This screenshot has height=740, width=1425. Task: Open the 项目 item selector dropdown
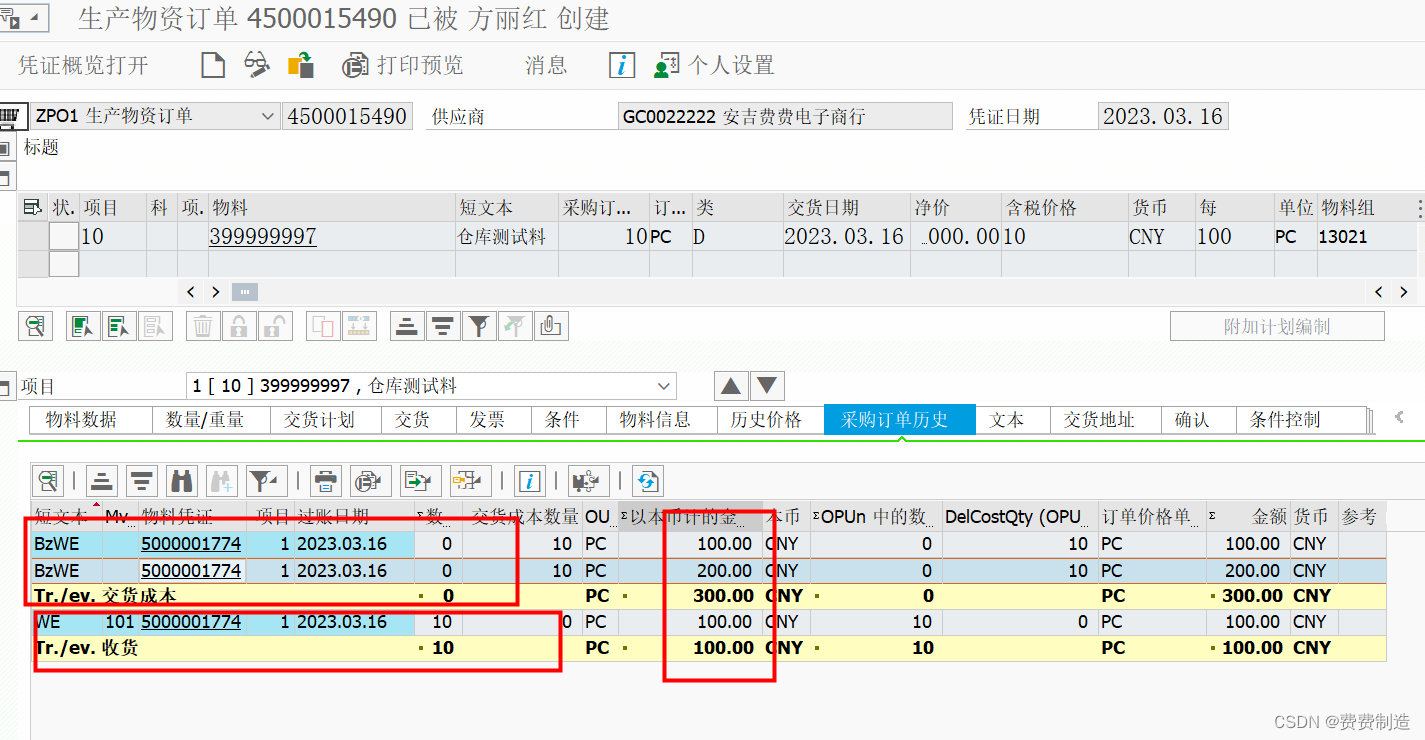tap(664, 386)
